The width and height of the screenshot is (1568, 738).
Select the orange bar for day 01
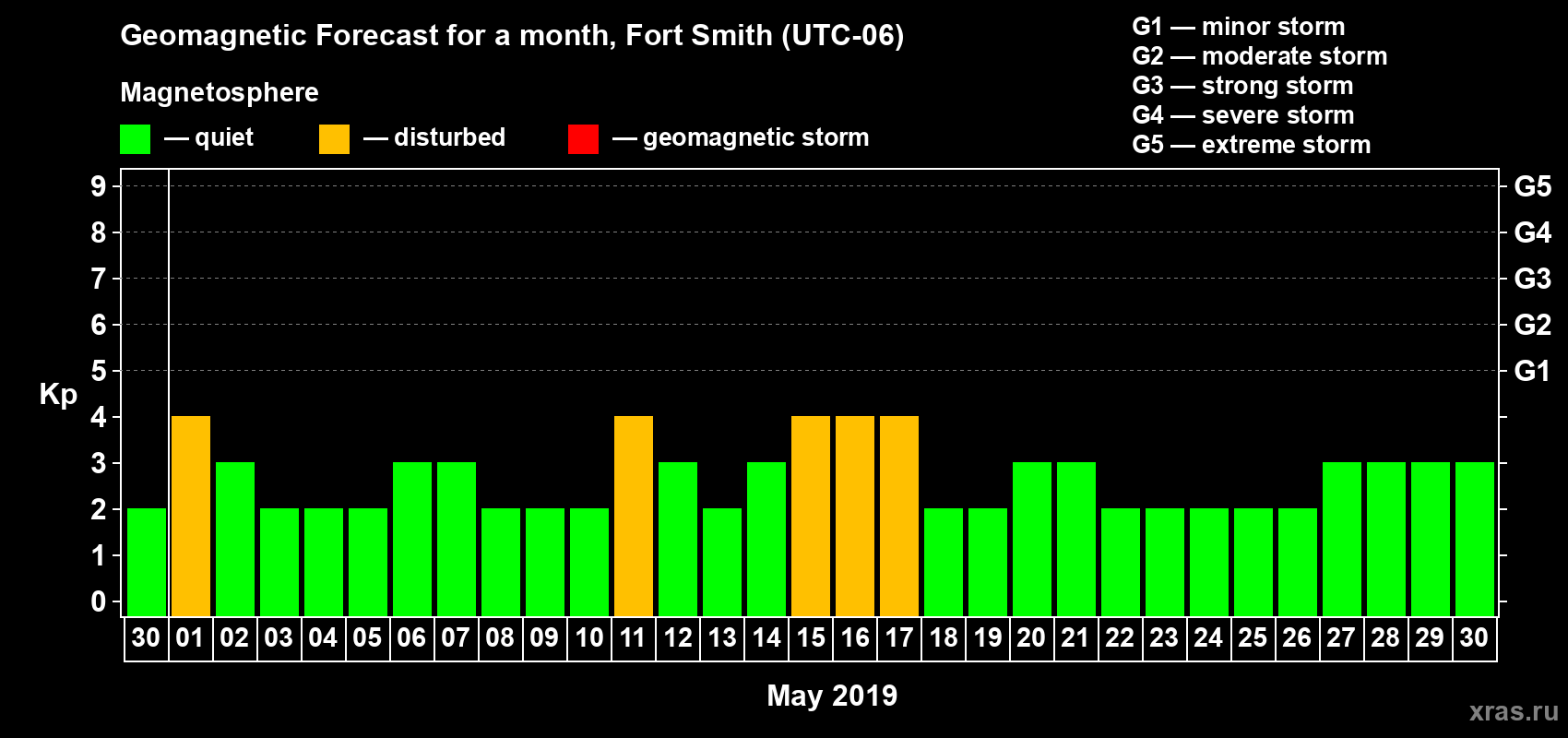(191, 516)
